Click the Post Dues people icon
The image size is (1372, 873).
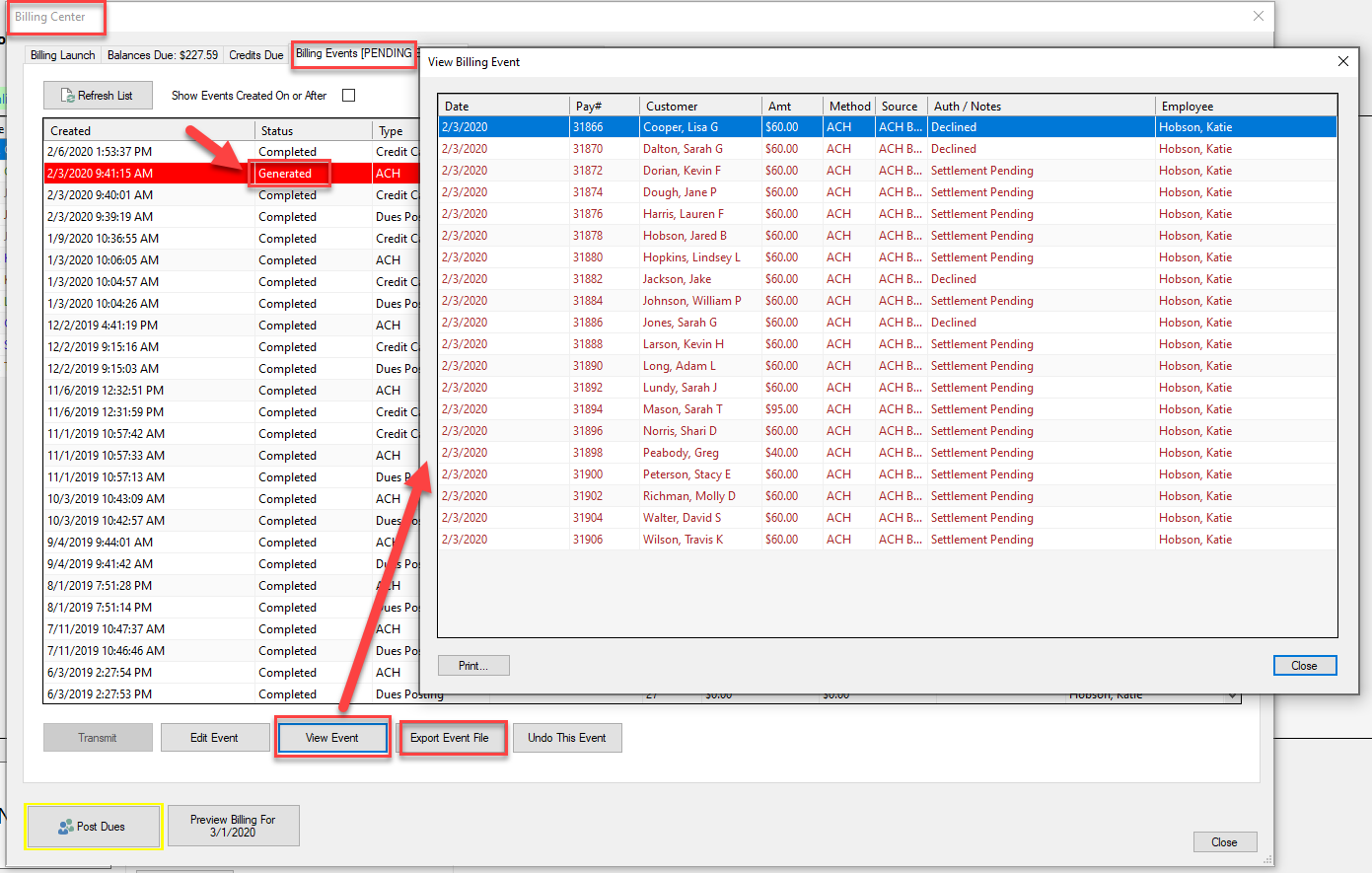[x=66, y=827]
